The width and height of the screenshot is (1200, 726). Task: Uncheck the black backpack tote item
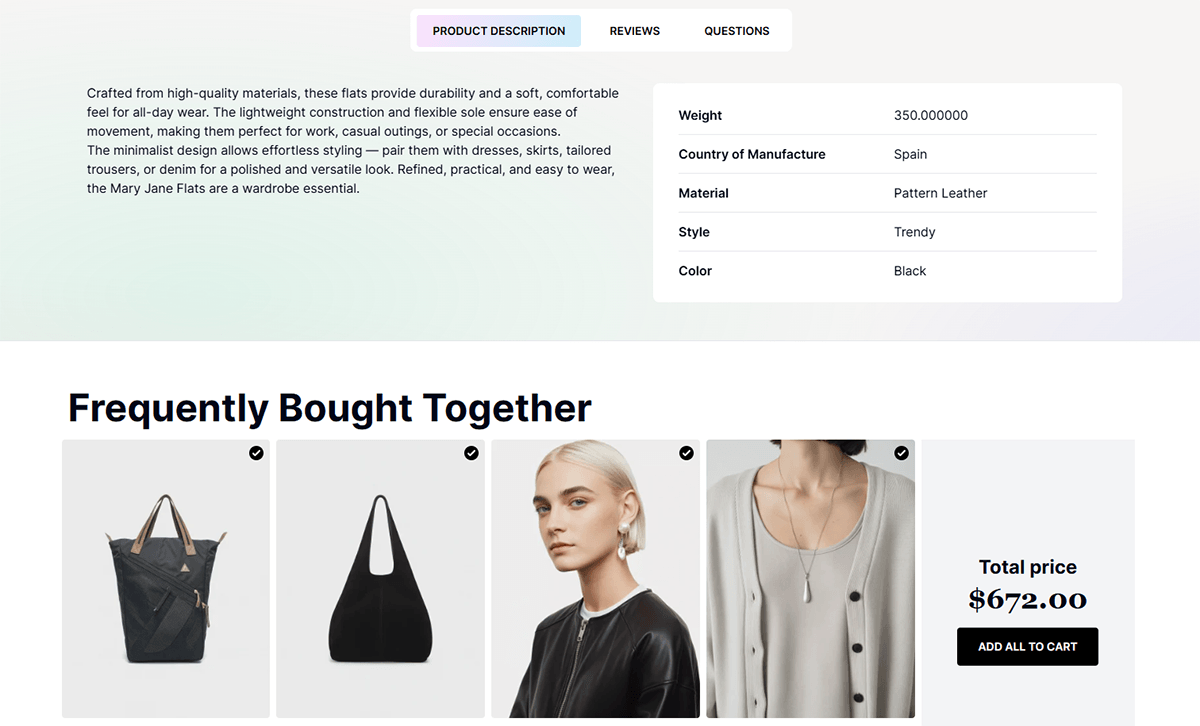coord(256,453)
